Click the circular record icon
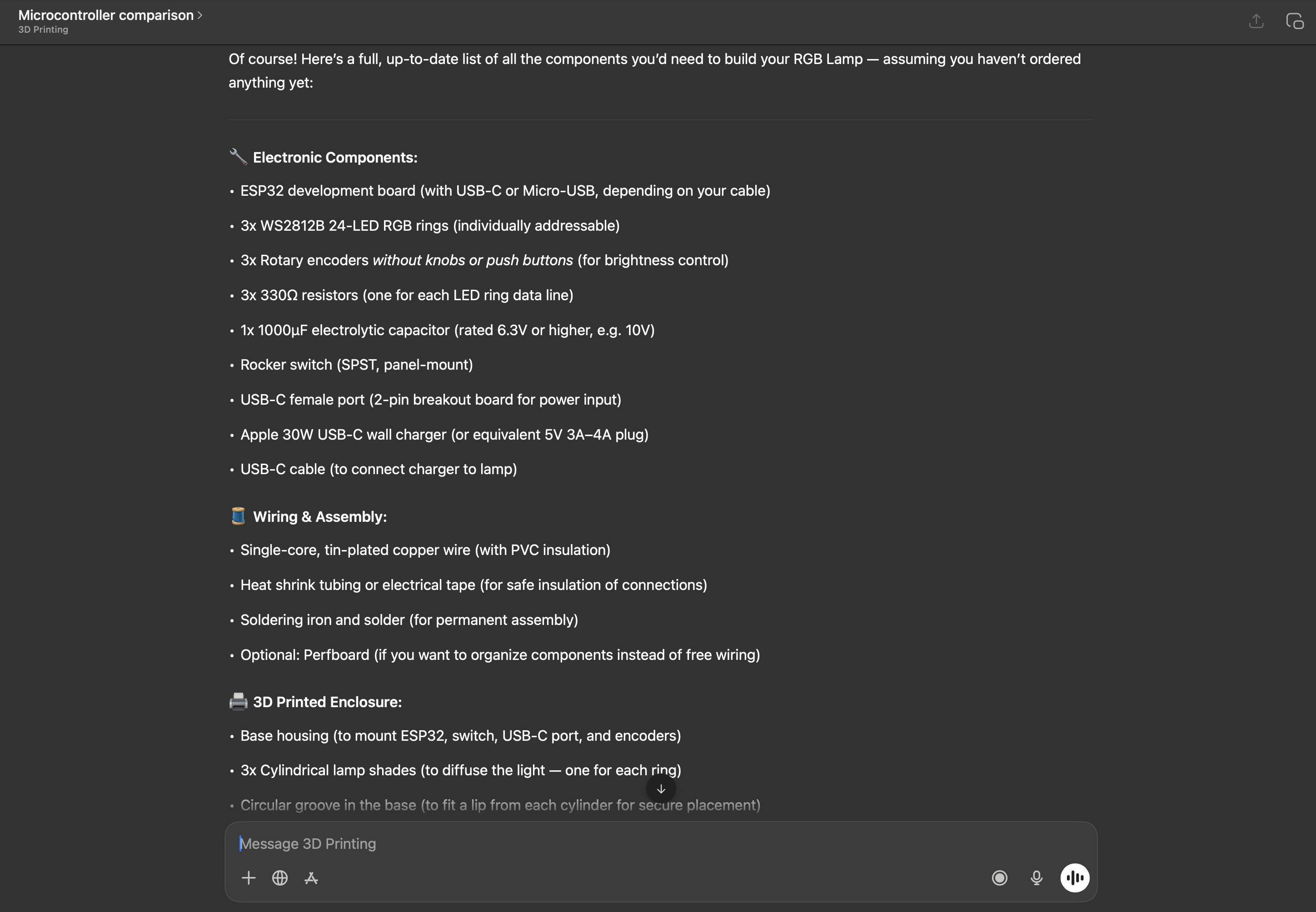The width and height of the screenshot is (1316, 912). (x=999, y=878)
